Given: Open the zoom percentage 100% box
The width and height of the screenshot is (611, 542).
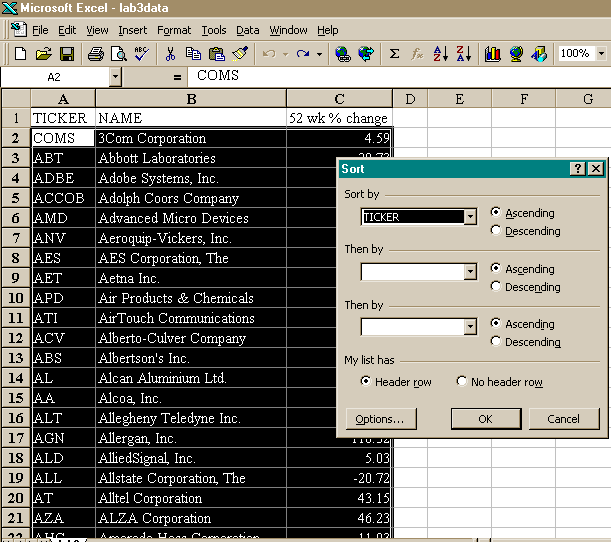Looking at the screenshot, I should (x=580, y=54).
